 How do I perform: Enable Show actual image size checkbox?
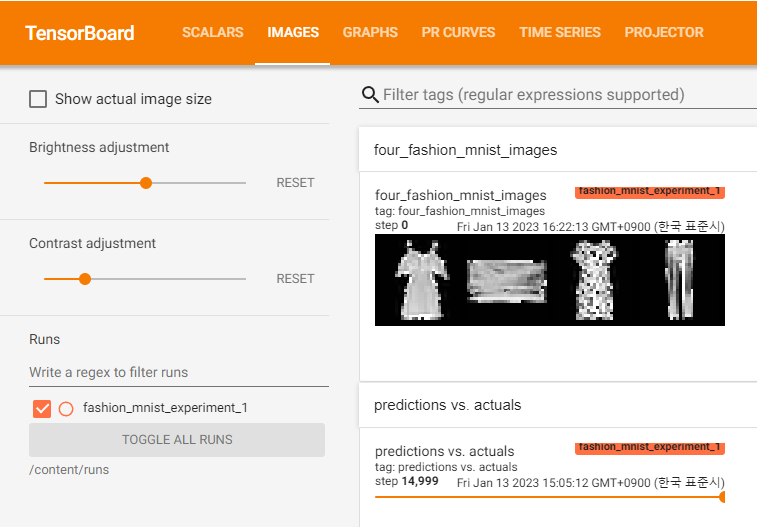tap(38, 99)
